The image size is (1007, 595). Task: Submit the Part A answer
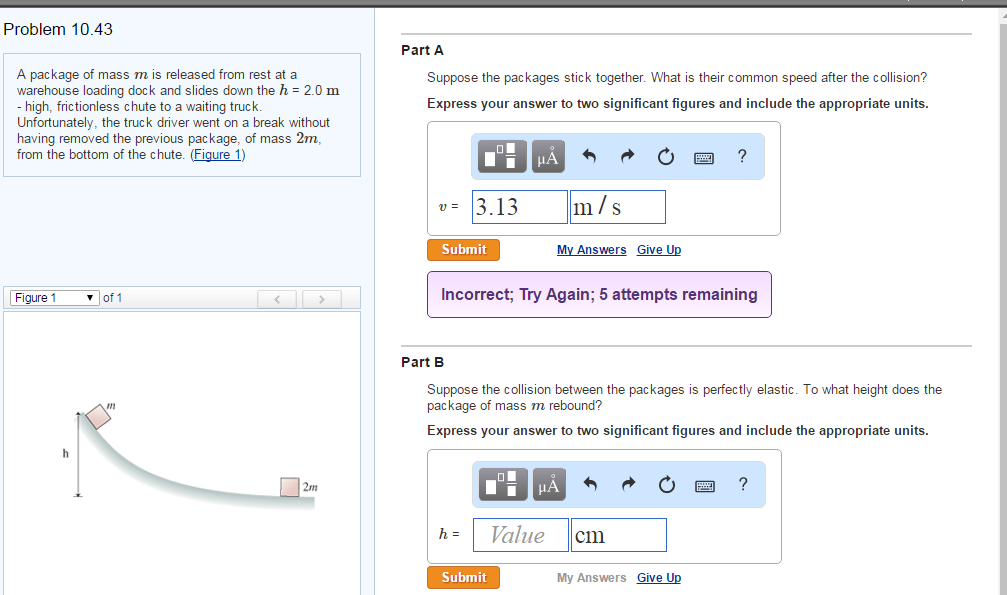pos(463,250)
